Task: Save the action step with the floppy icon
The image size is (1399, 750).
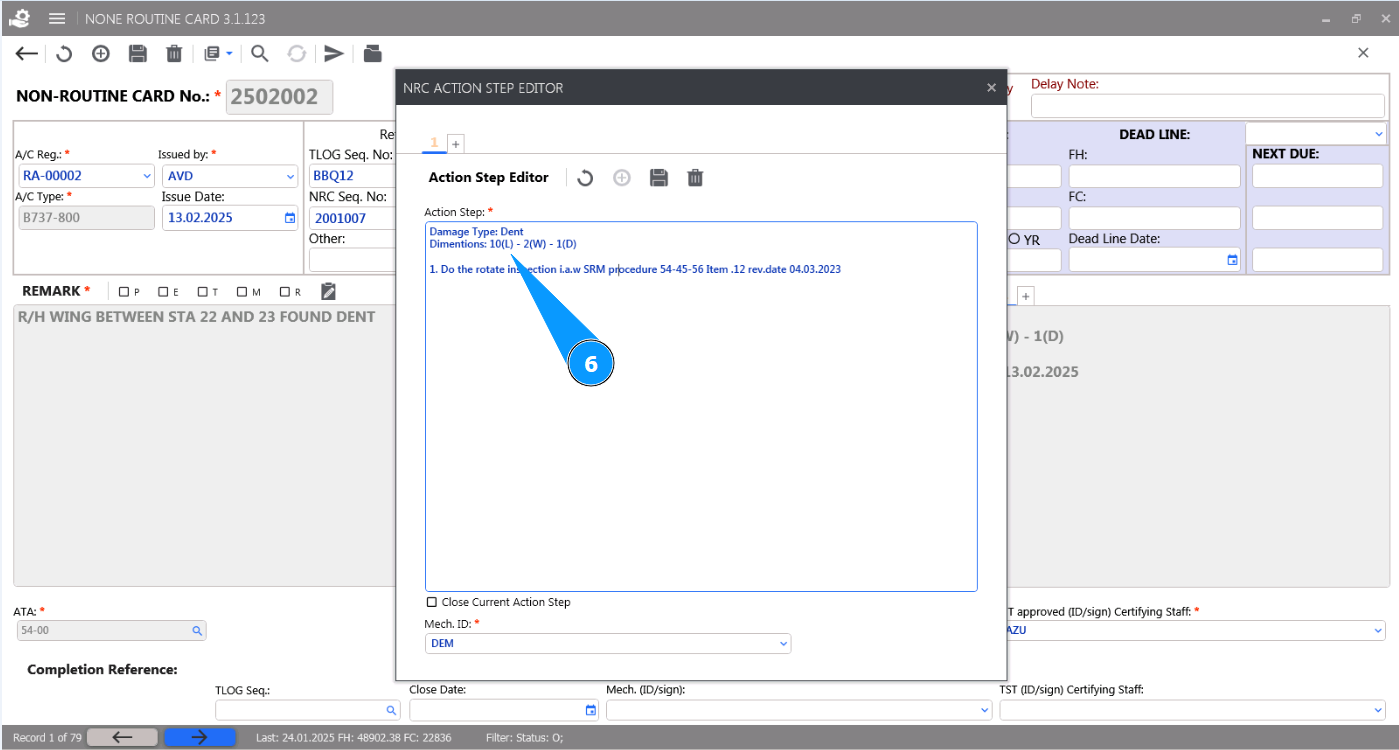Action: pos(659,178)
